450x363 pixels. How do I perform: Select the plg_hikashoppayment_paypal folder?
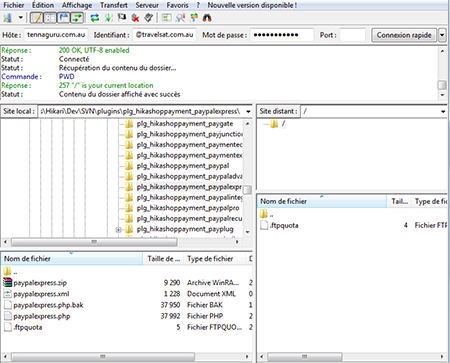tap(183, 166)
